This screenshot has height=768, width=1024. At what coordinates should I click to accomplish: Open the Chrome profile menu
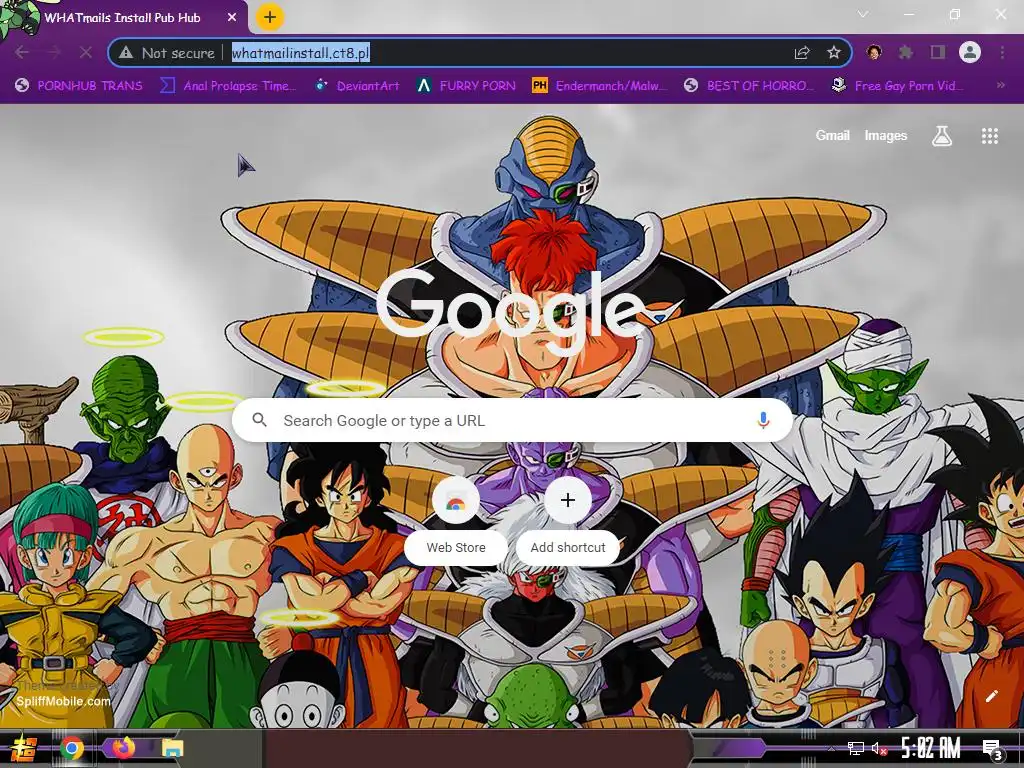click(x=970, y=52)
